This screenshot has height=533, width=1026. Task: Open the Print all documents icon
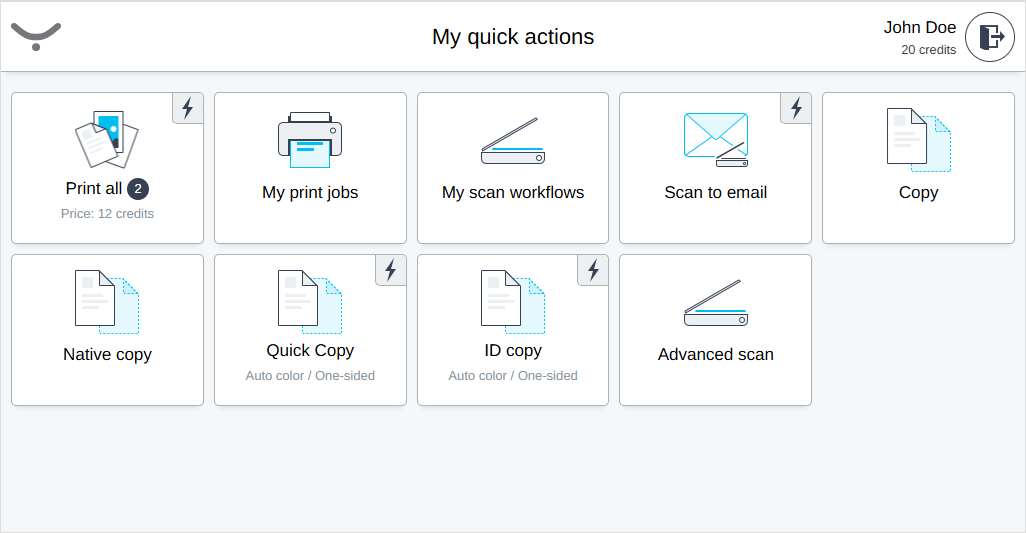107,139
